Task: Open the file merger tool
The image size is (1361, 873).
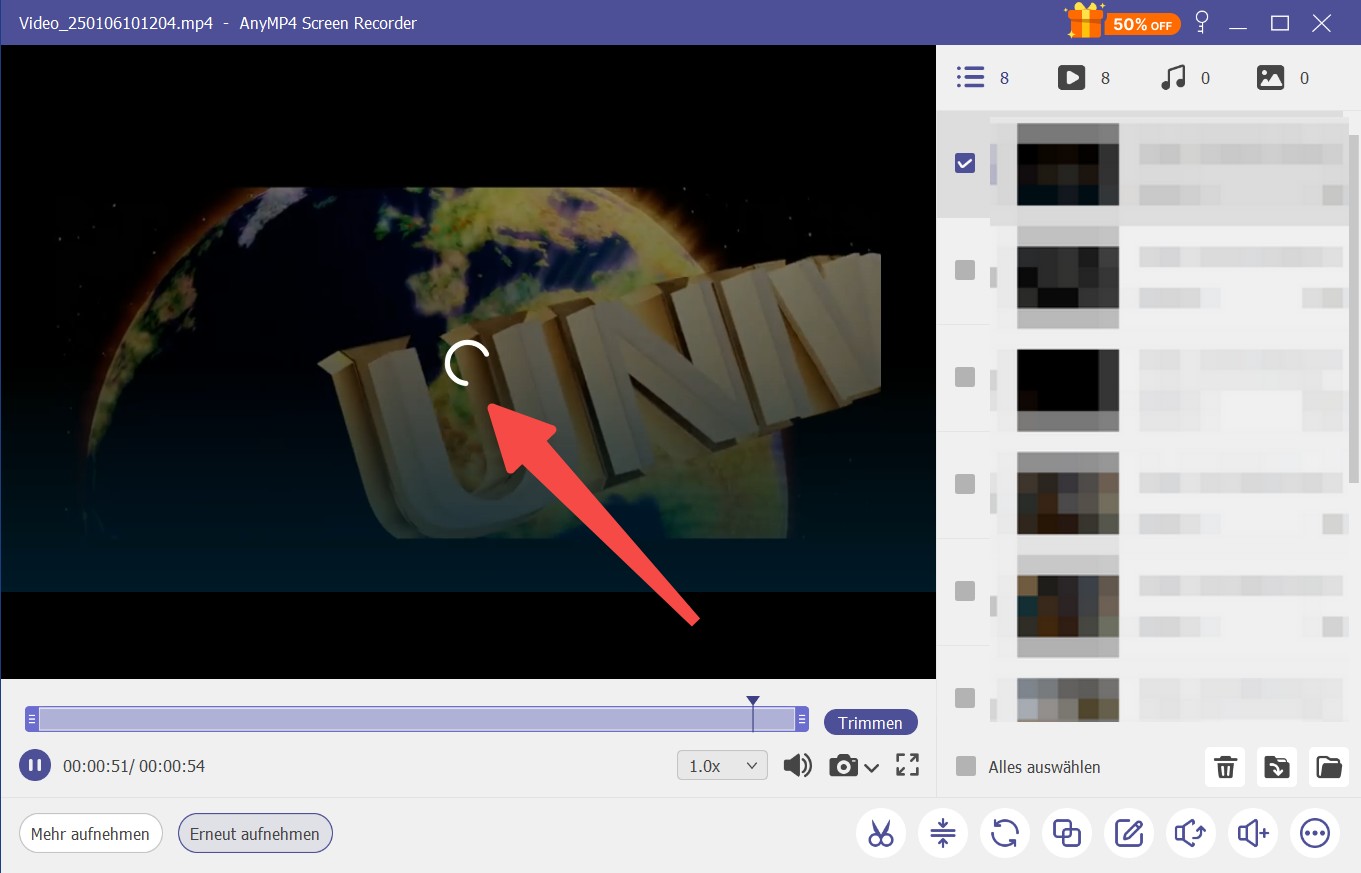Action: tap(1067, 833)
